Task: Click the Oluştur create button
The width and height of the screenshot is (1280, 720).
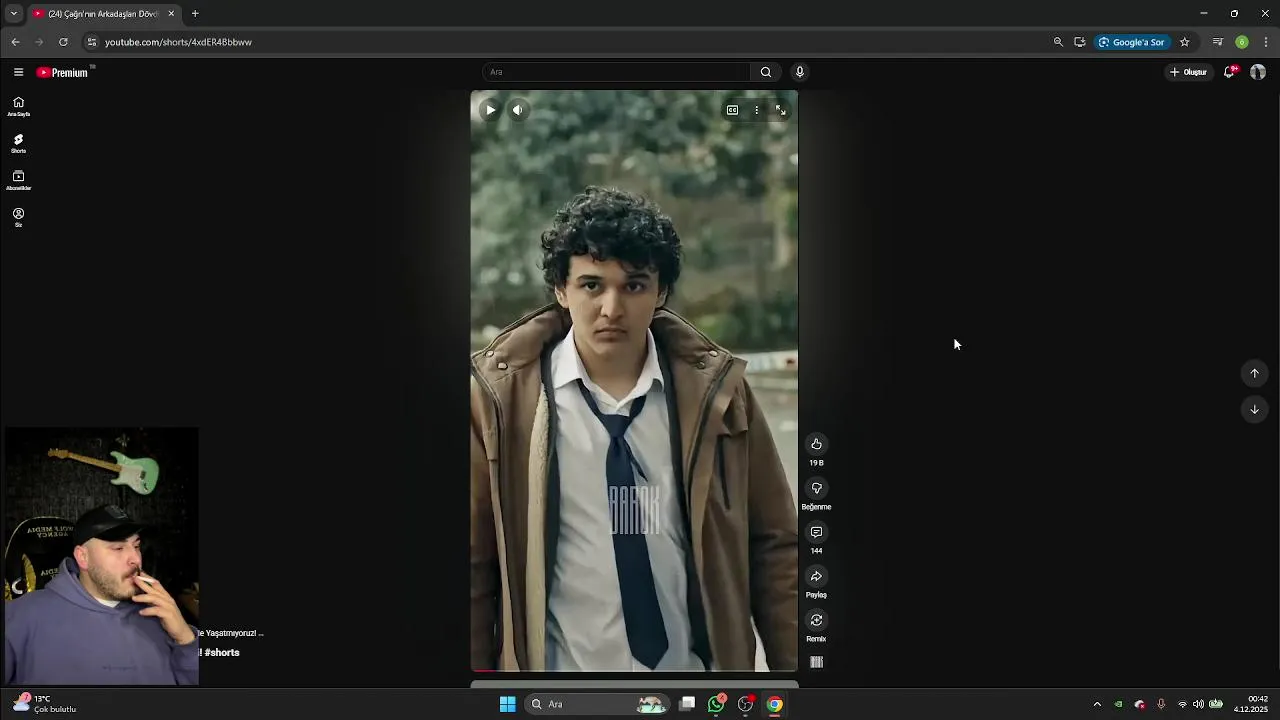Action: pyautogui.click(x=1188, y=72)
